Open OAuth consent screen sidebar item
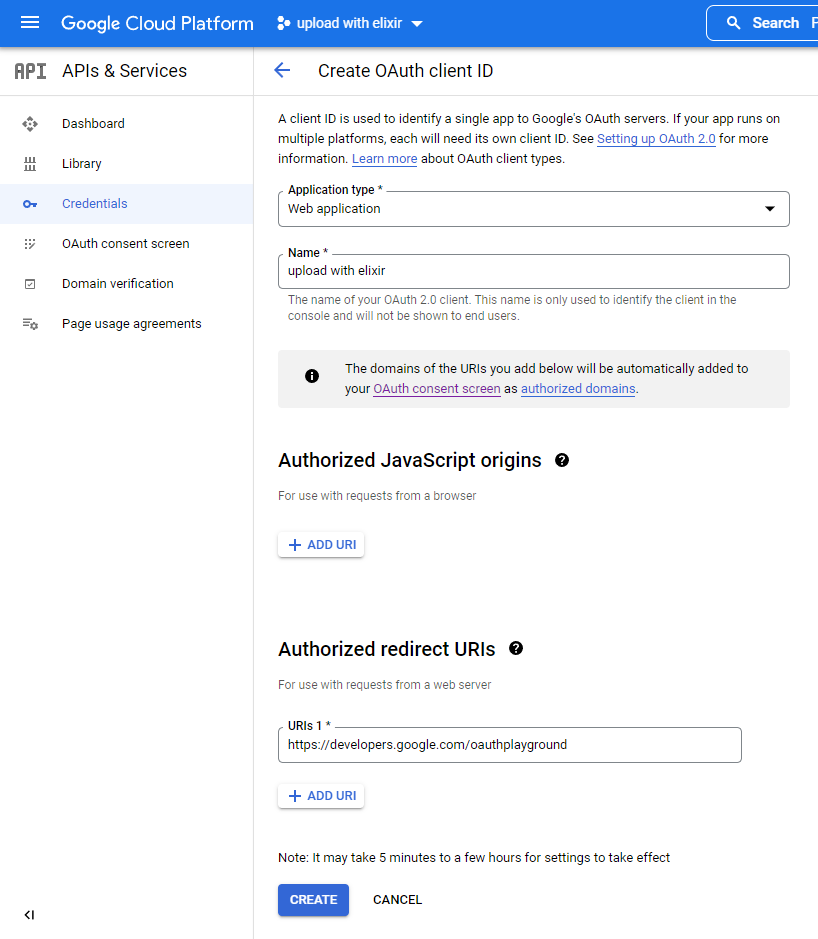Screen dimensions: 818x939 125,244
